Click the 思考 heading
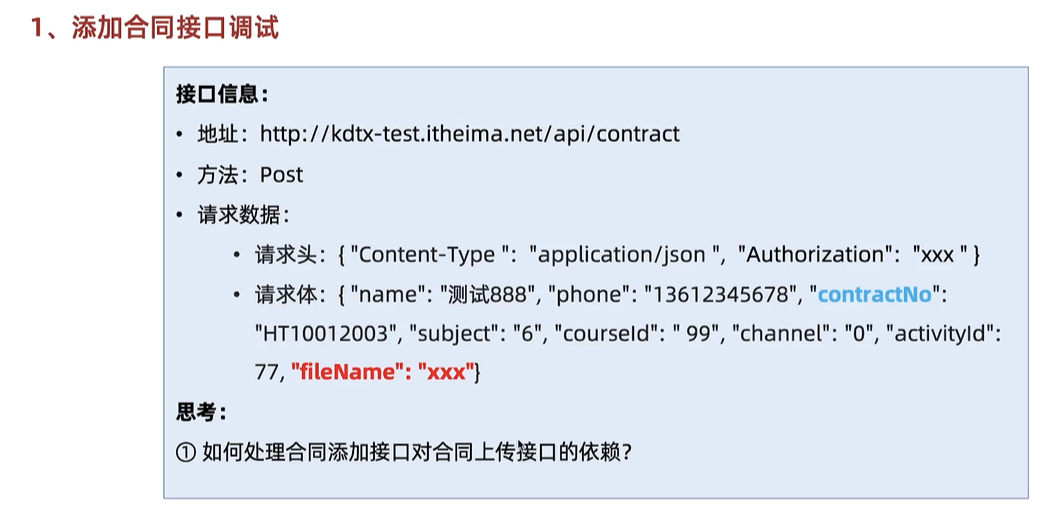The width and height of the screenshot is (1040, 532). tap(201, 412)
